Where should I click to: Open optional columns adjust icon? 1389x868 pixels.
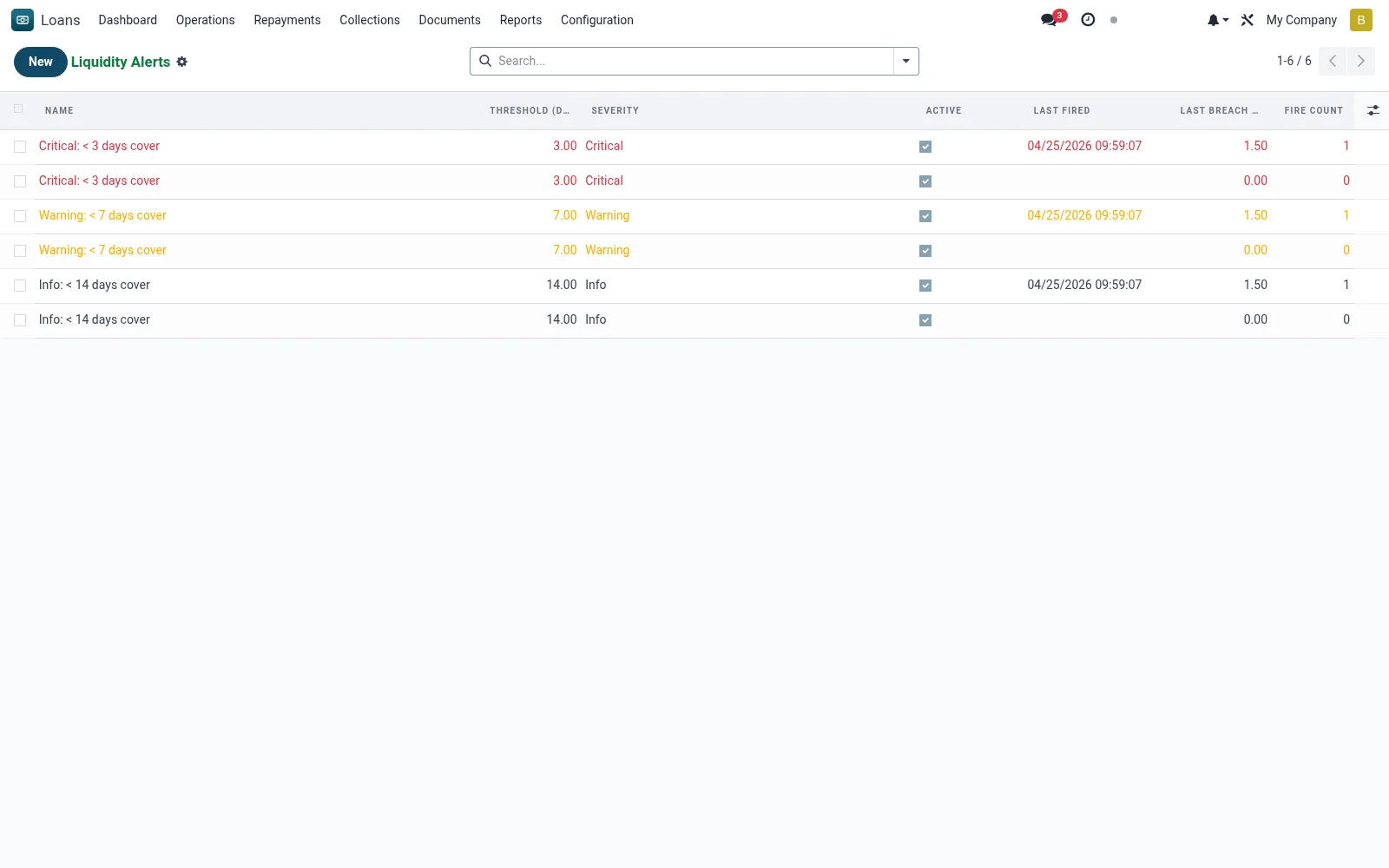pyautogui.click(x=1373, y=110)
